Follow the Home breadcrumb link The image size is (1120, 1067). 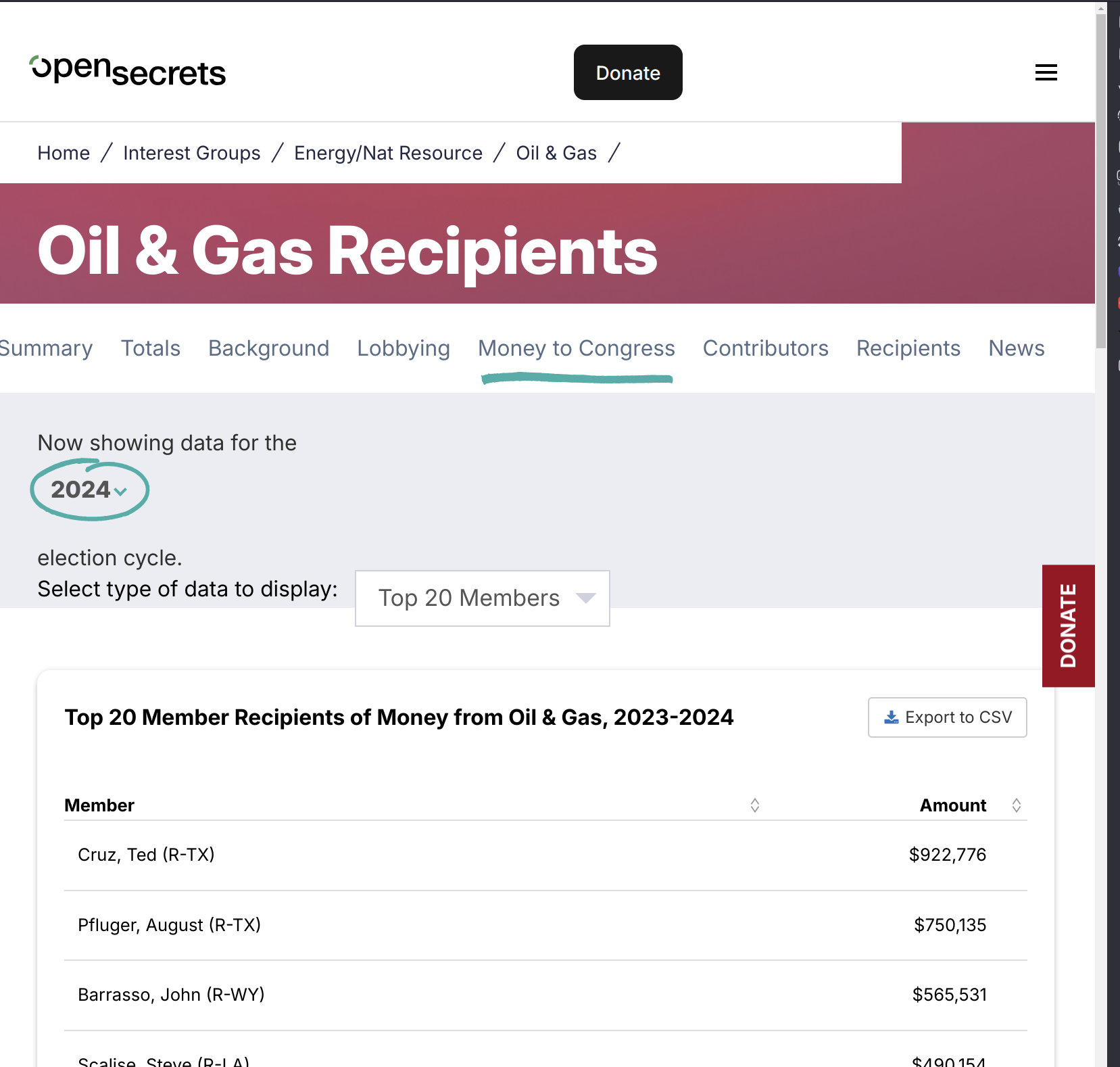pos(64,153)
